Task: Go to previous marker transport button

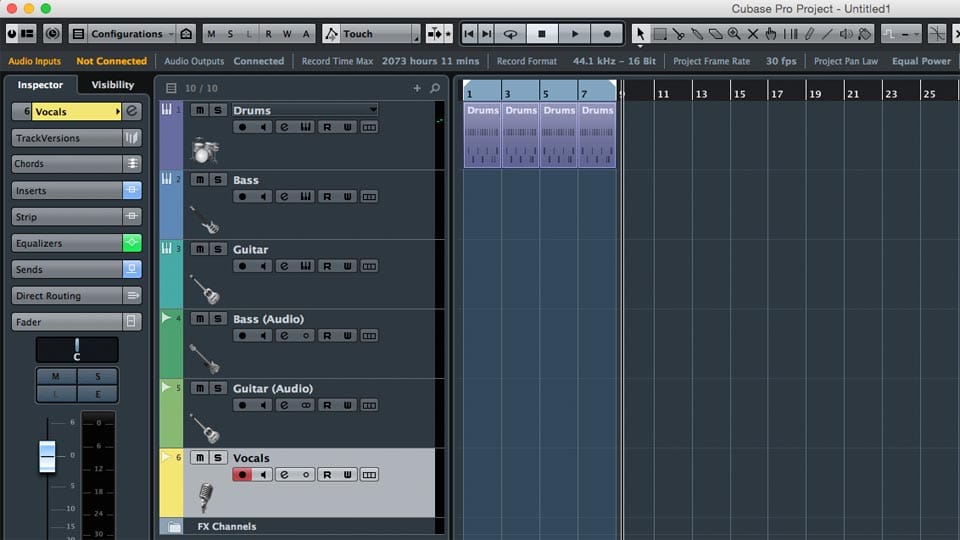Action: pyautogui.click(x=469, y=34)
